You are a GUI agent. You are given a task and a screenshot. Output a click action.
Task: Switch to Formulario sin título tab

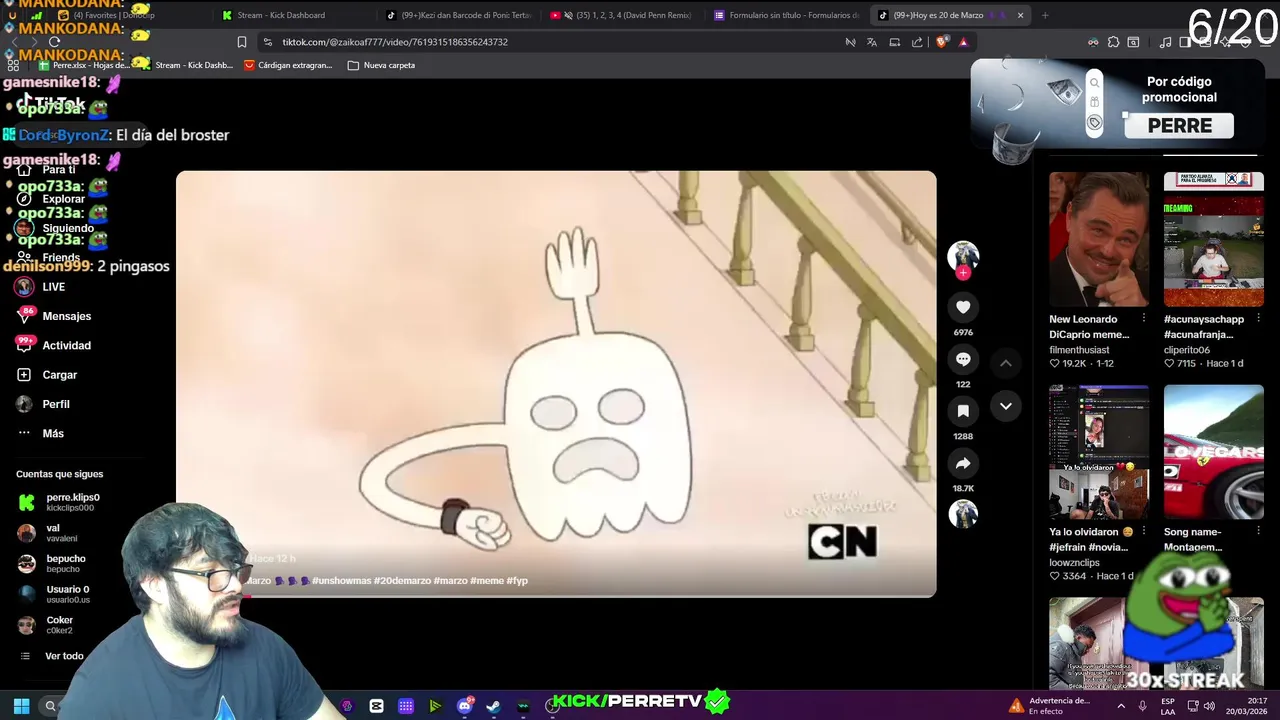coord(787,15)
